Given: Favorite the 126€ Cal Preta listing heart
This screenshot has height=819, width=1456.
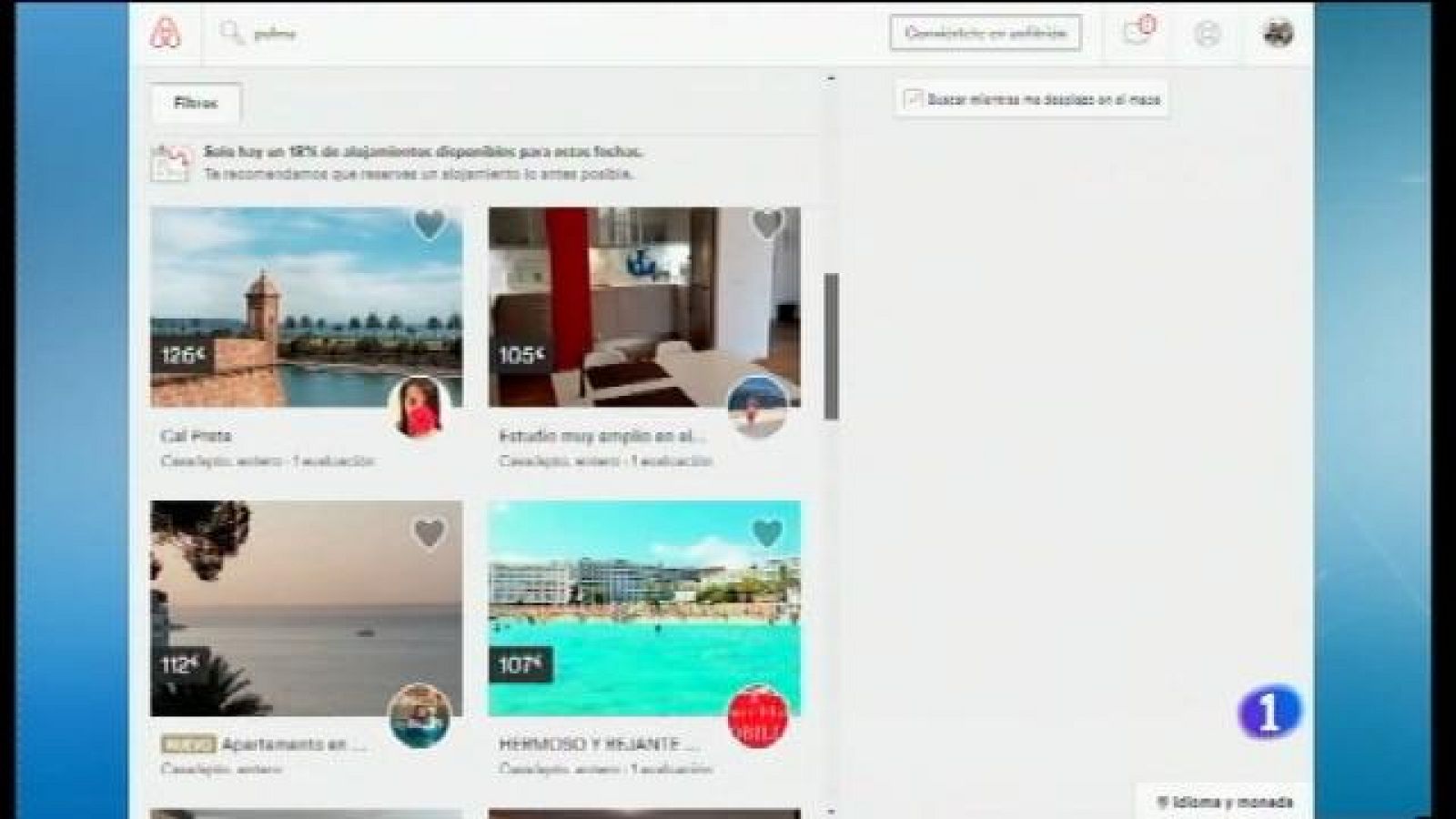Looking at the screenshot, I should point(430,225).
